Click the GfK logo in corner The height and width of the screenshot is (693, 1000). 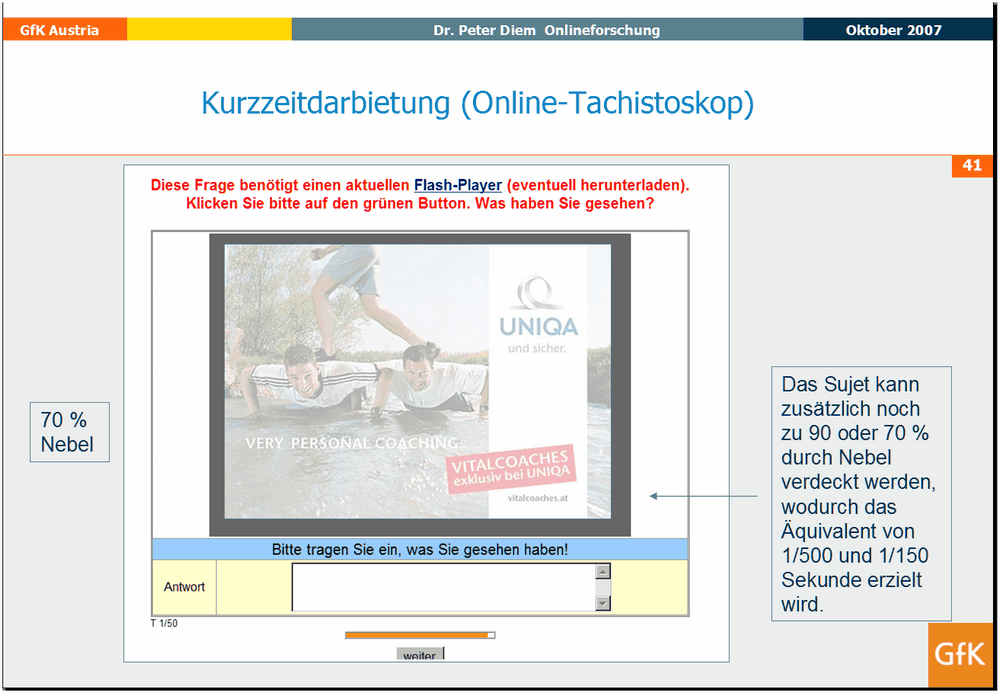point(960,655)
